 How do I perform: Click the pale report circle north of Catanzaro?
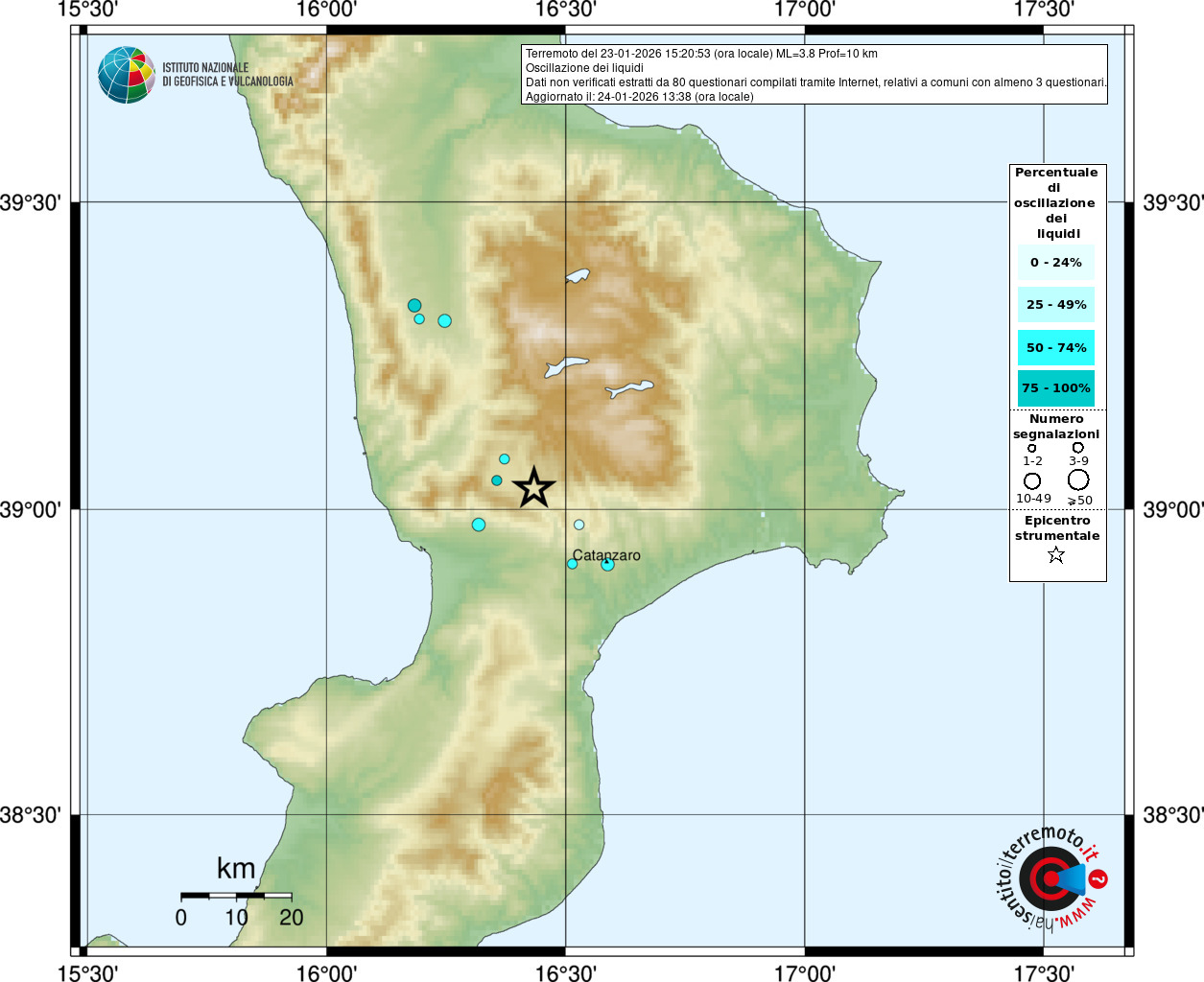pos(579,525)
